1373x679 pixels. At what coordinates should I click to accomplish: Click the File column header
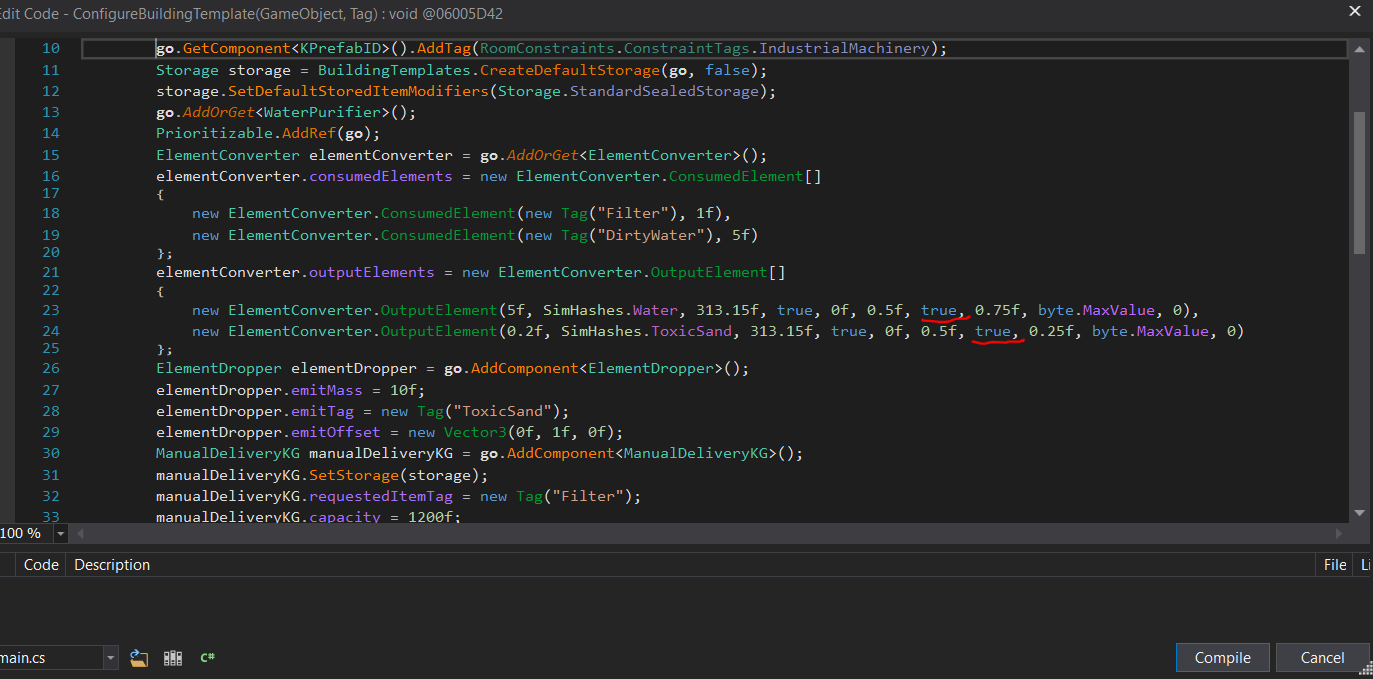tap(1335, 565)
